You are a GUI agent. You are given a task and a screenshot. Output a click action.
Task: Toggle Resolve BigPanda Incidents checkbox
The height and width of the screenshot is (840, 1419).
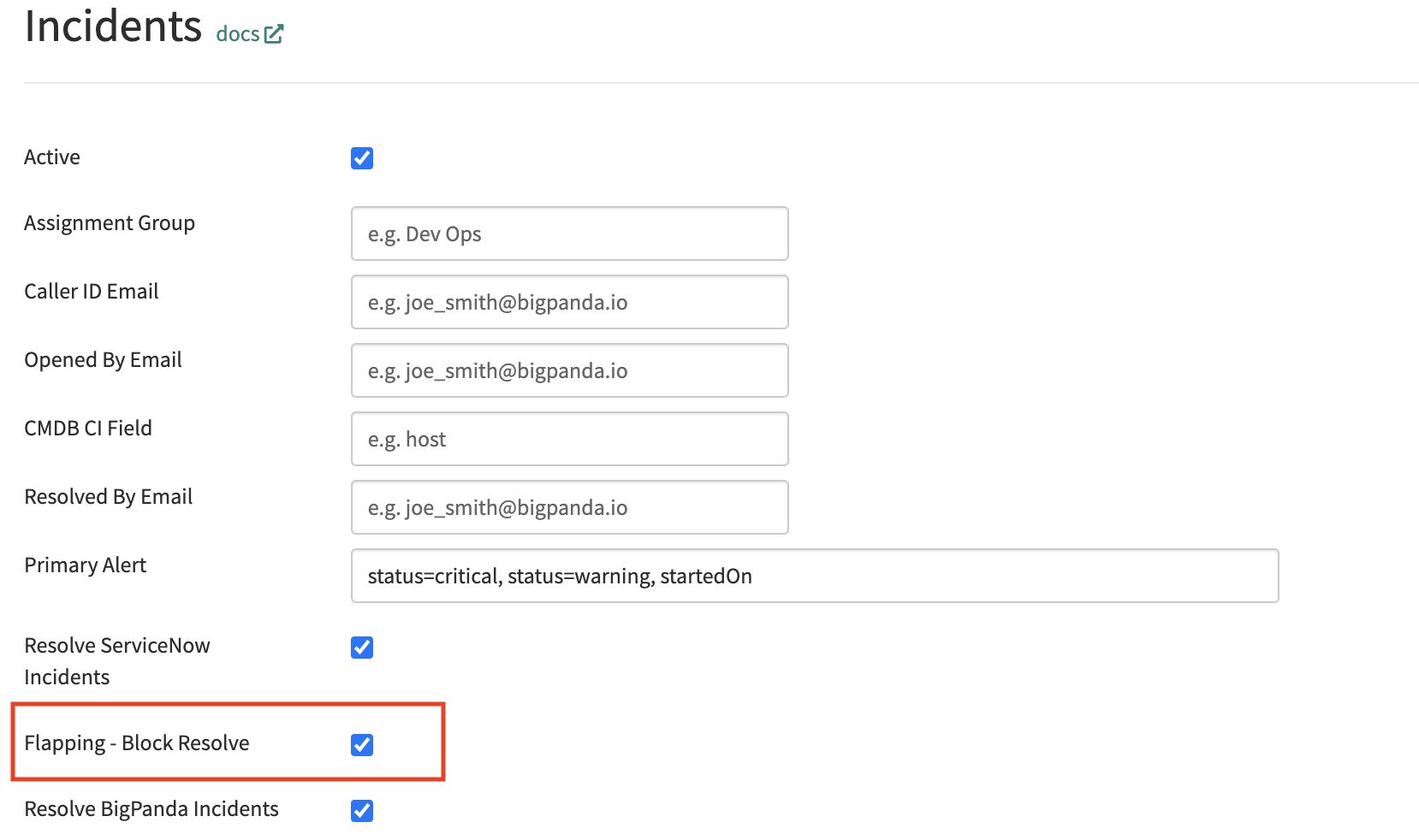(x=362, y=810)
